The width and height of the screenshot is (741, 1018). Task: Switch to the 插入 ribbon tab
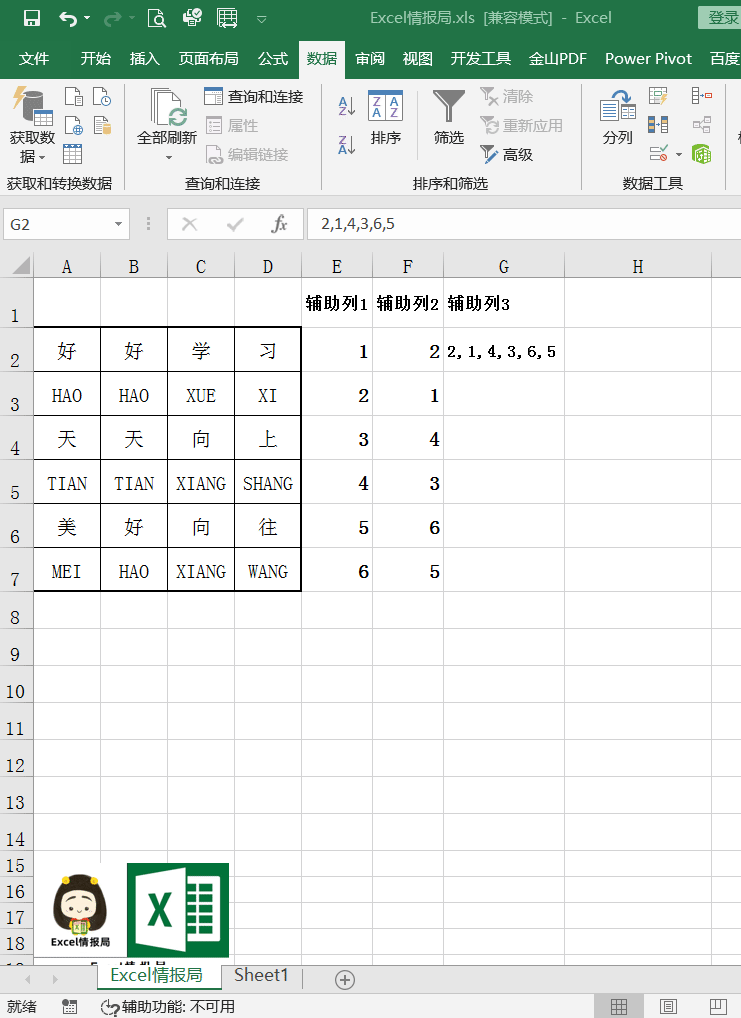(145, 59)
